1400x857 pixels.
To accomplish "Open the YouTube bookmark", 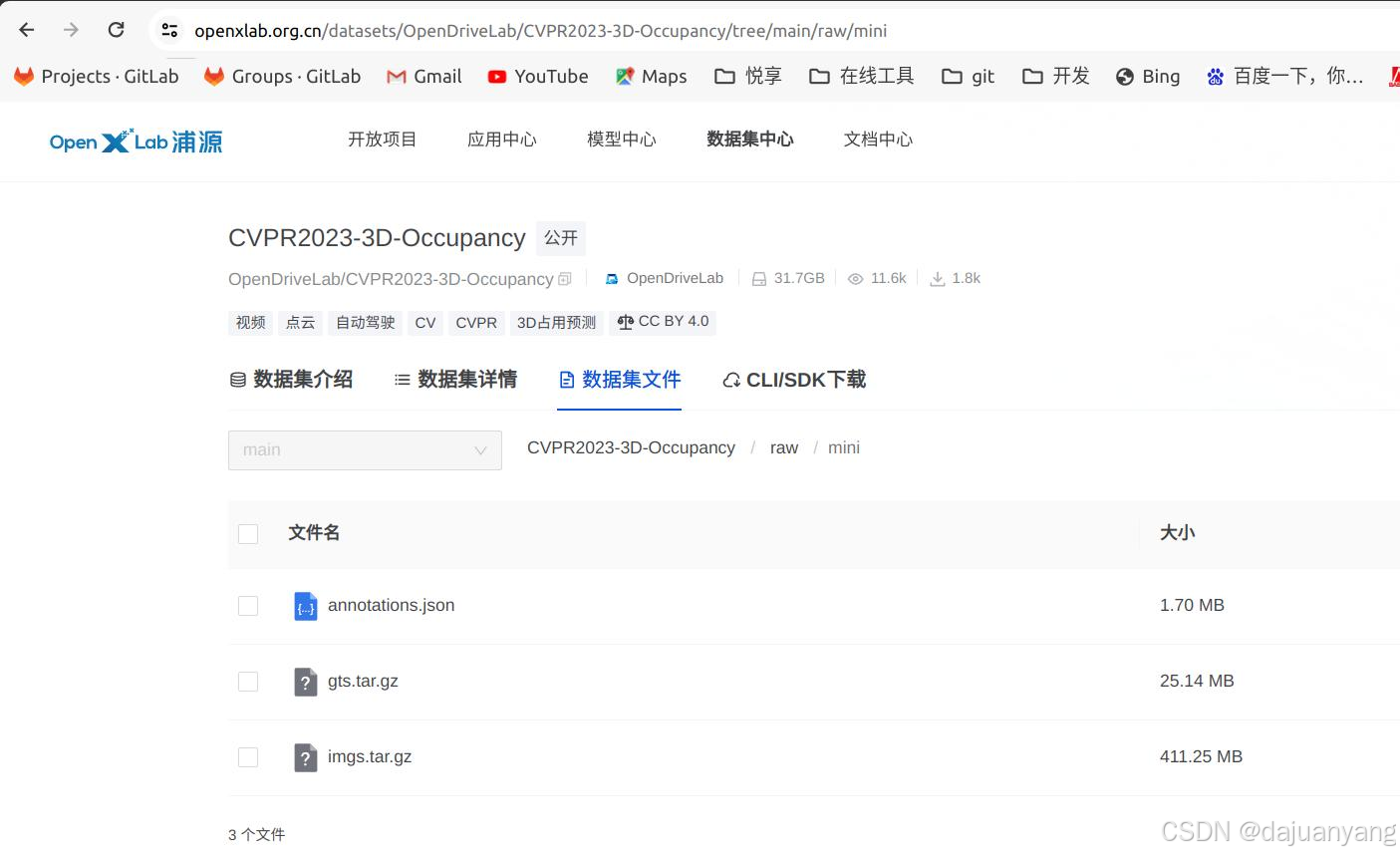I will pyautogui.click(x=538, y=77).
